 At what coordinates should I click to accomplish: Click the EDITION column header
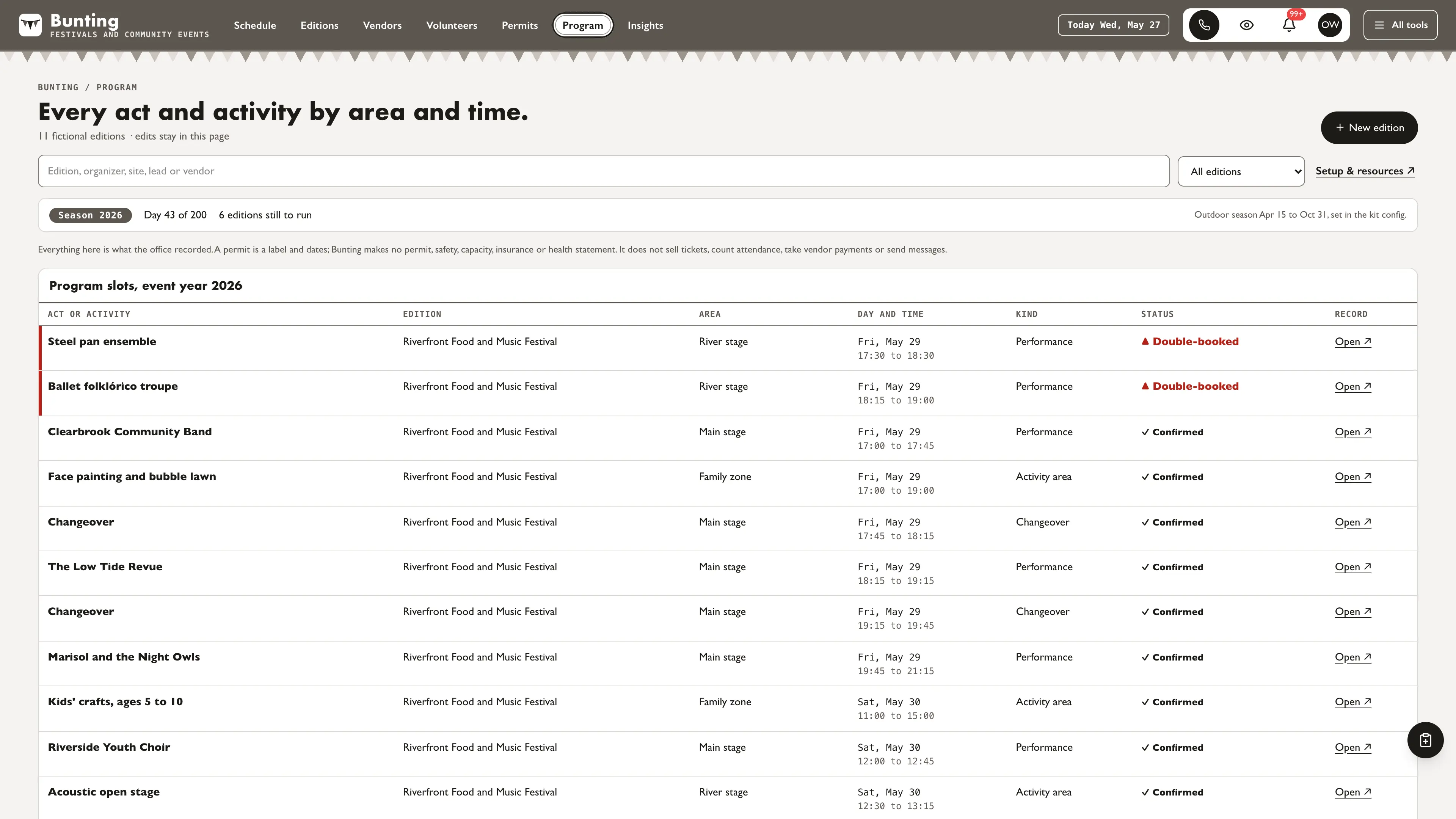(422, 314)
